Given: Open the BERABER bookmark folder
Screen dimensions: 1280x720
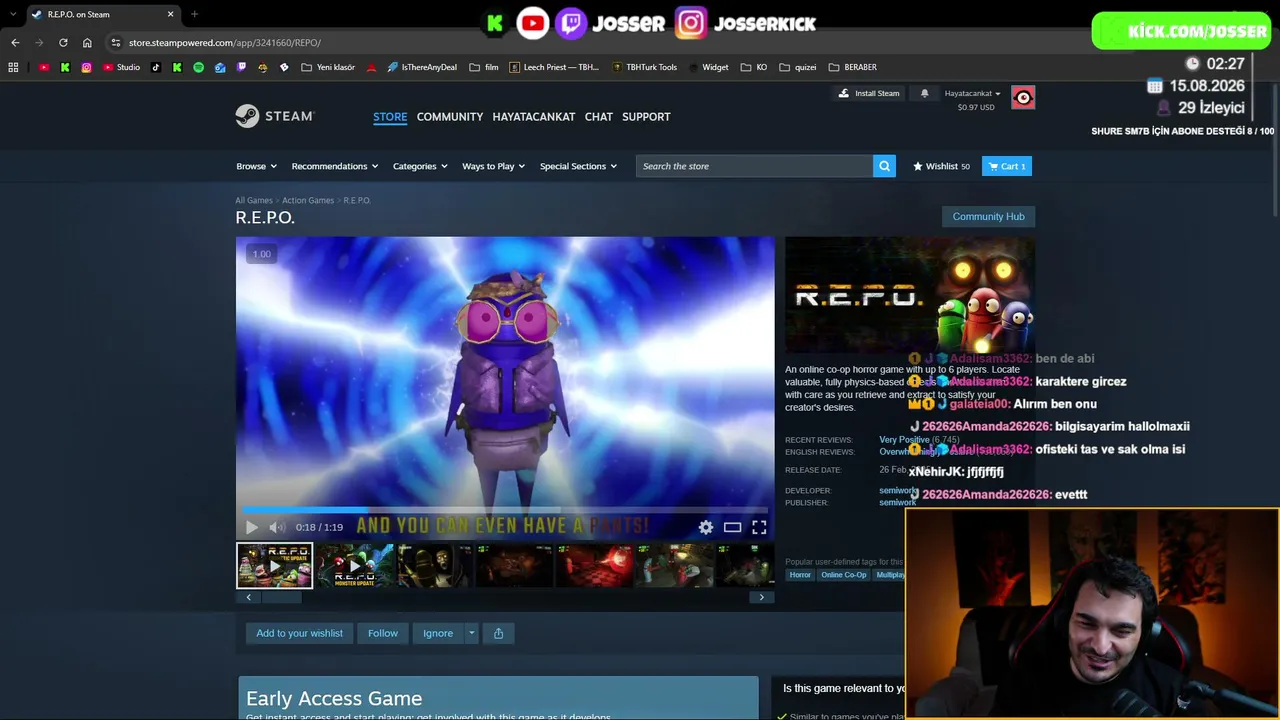Looking at the screenshot, I should tap(852, 67).
